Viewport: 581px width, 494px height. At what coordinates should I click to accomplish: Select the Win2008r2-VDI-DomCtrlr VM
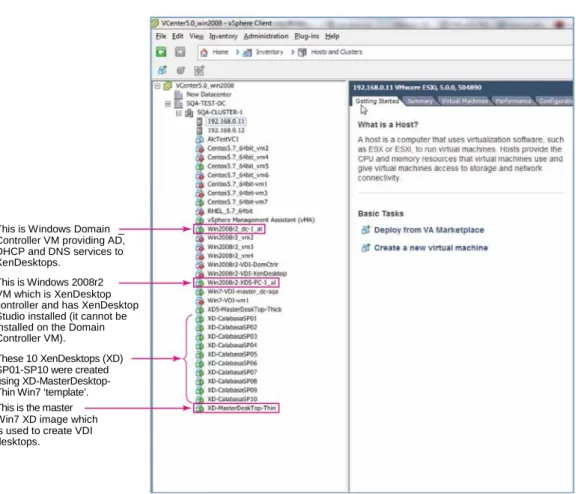[x=243, y=265]
